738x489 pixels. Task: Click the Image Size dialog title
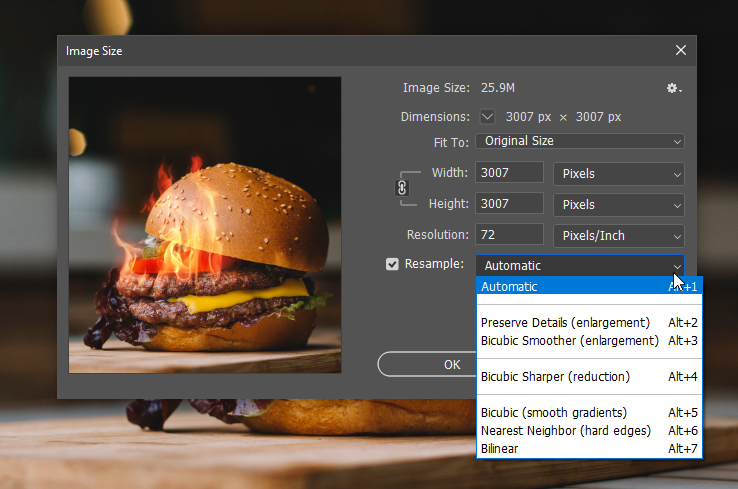(94, 51)
